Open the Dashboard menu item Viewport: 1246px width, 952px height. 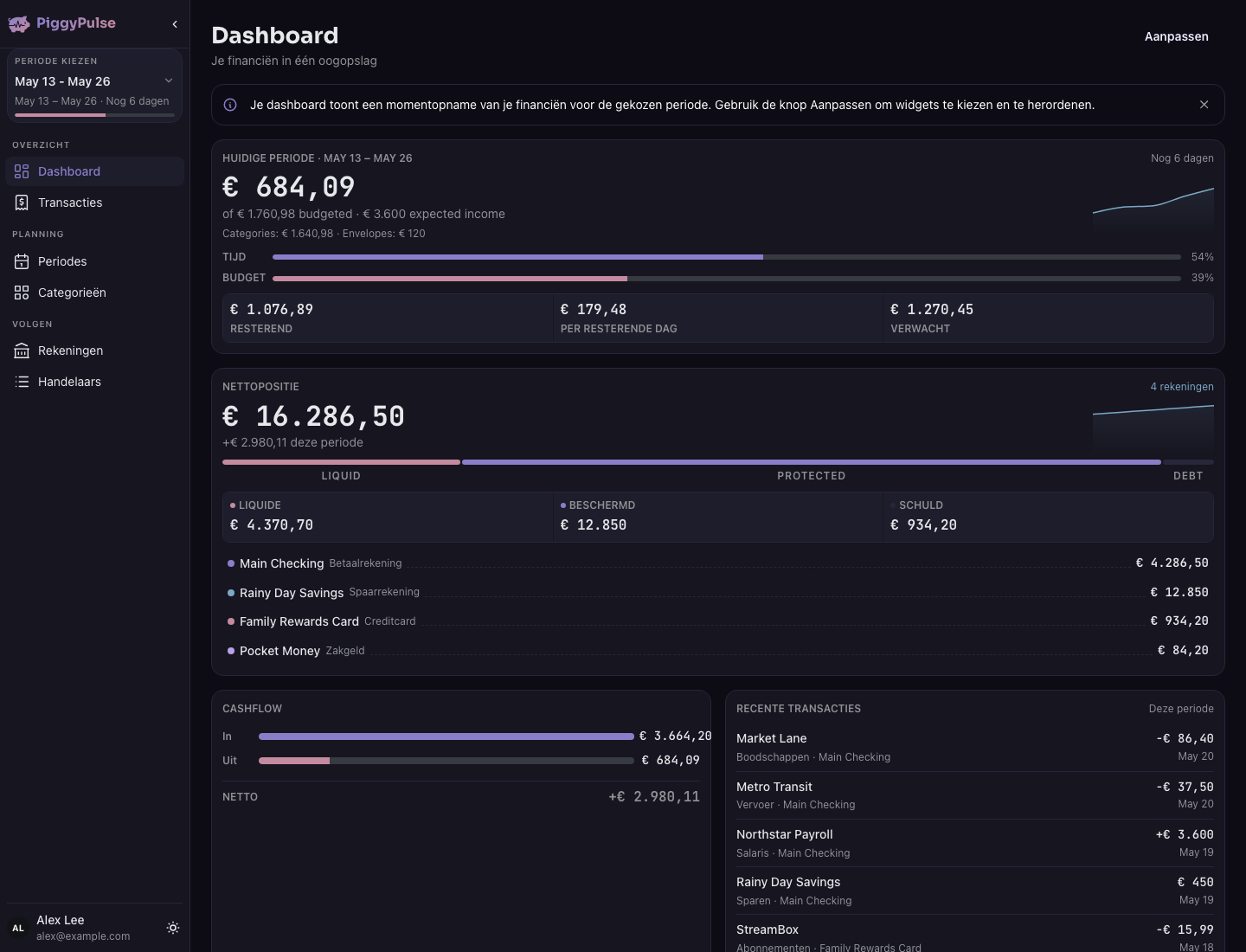click(94, 171)
